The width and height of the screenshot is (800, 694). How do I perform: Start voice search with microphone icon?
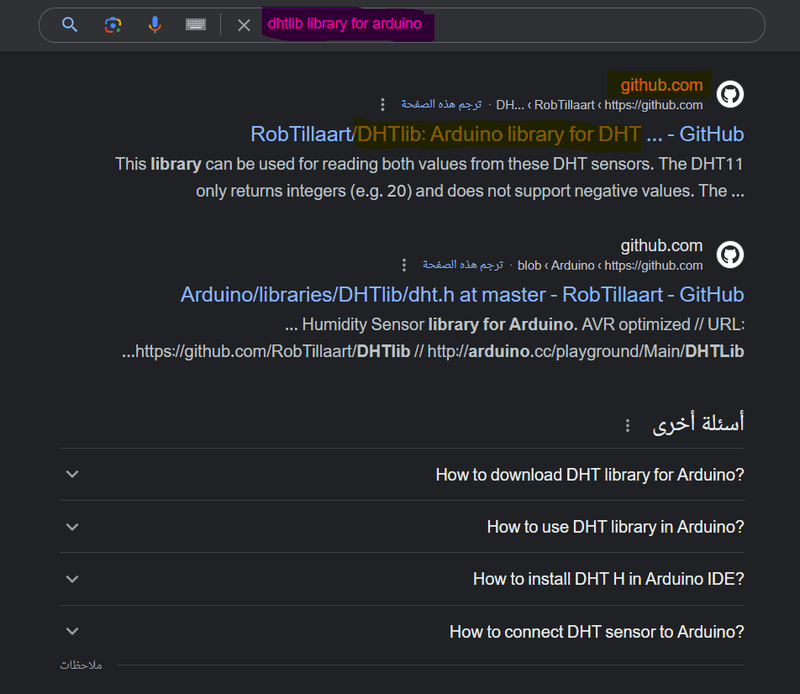point(155,24)
